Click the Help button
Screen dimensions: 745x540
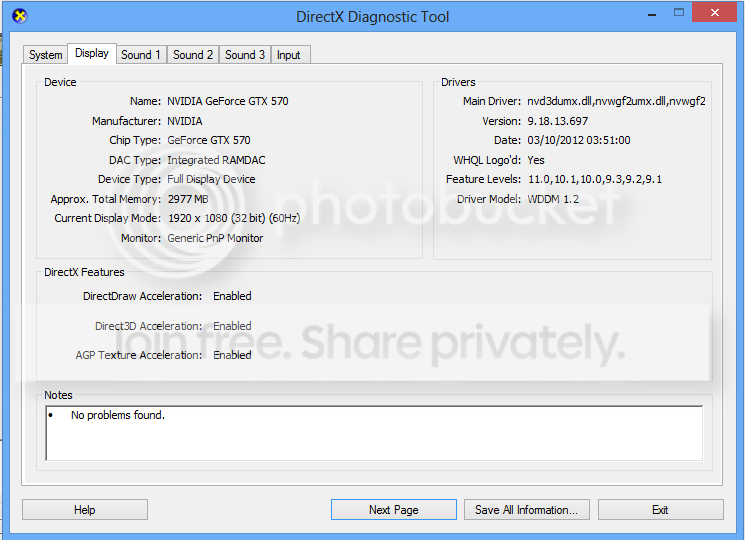click(x=85, y=510)
